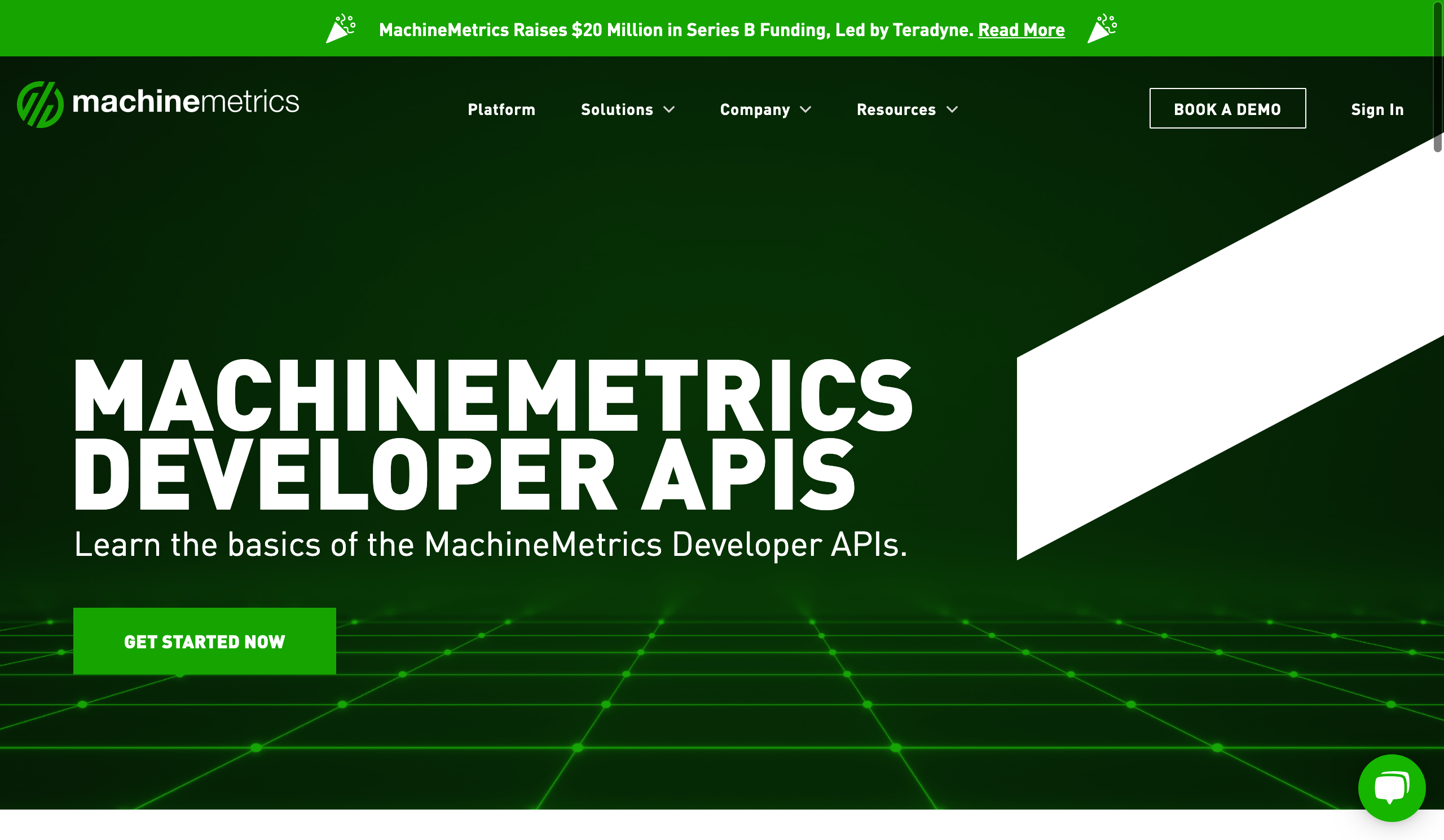
Task: Open the Company menu item
Action: [x=755, y=109]
